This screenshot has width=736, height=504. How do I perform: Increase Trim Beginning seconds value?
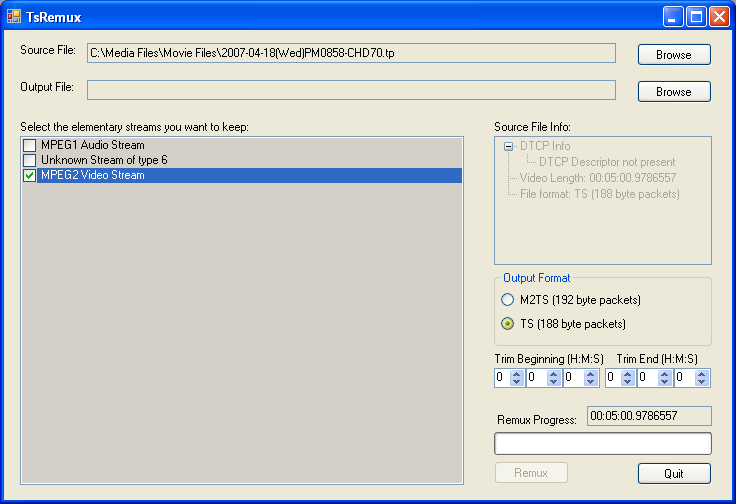590,374
